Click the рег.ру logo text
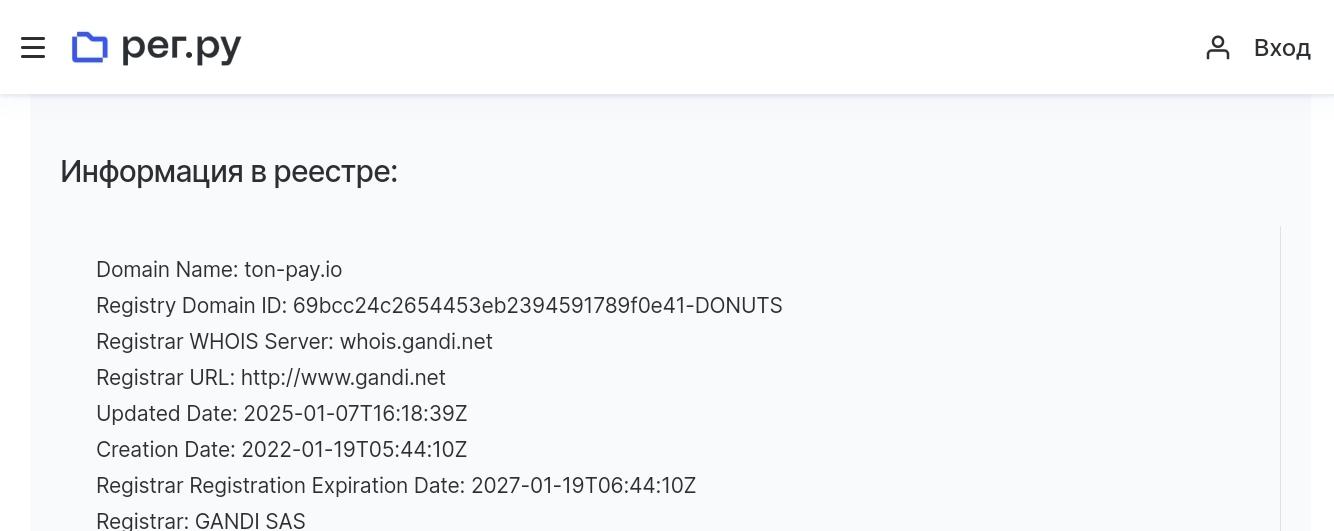 coord(181,47)
